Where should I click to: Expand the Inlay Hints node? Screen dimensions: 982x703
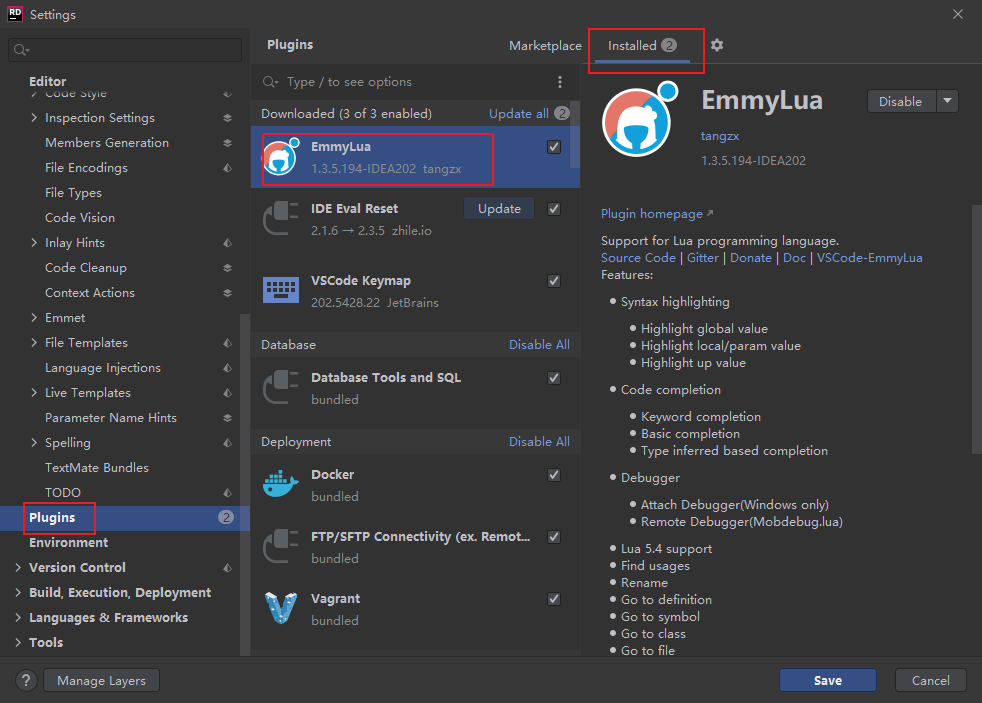(x=34, y=243)
